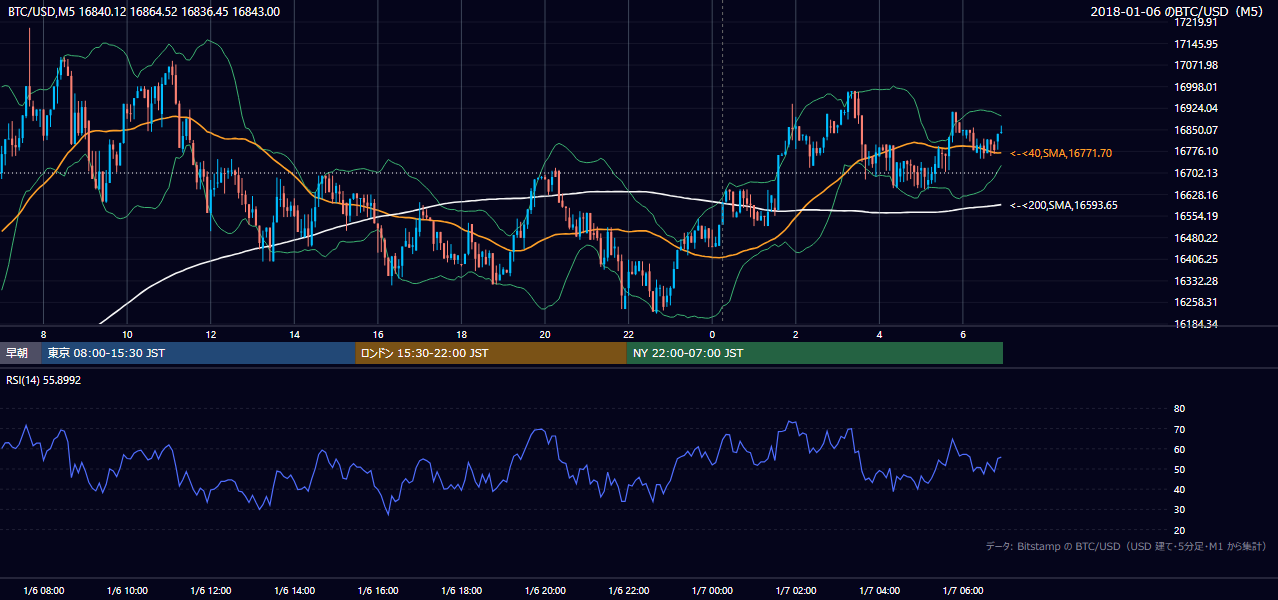Click the 200 SMA 16593.65 label
The height and width of the screenshot is (600, 1278).
pyautogui.click(x=1064, y=205)
